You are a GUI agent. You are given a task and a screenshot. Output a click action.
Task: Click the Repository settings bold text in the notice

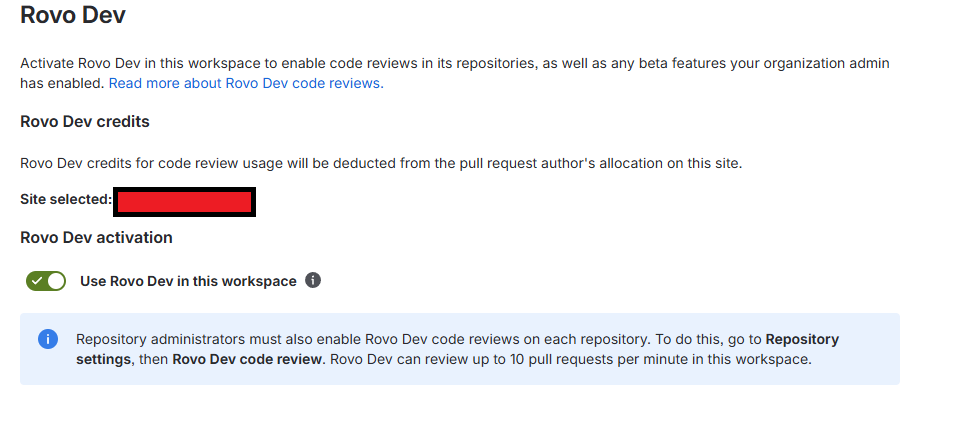coord(458,349)
